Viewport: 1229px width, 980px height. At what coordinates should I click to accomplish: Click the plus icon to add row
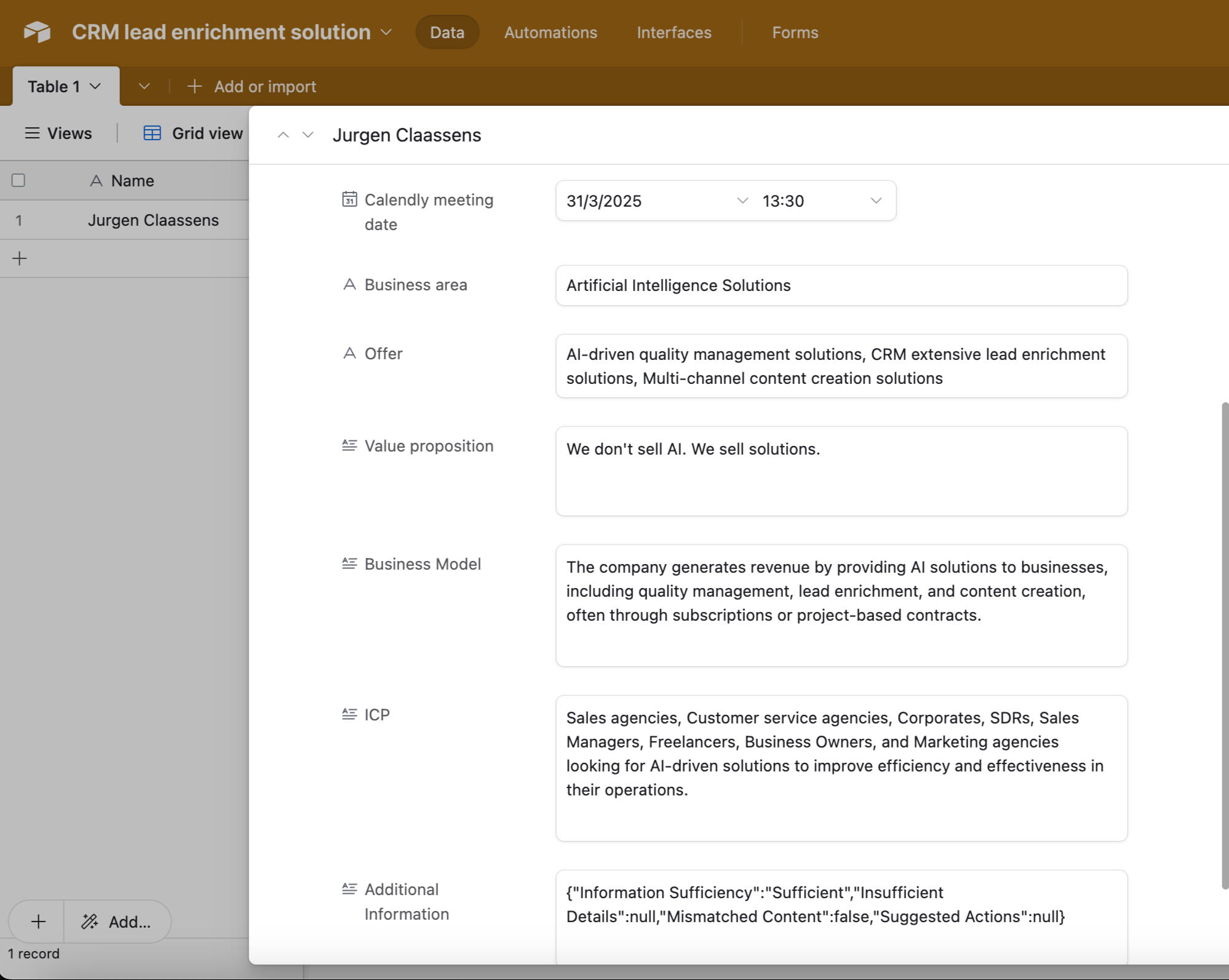coord(20,258)
